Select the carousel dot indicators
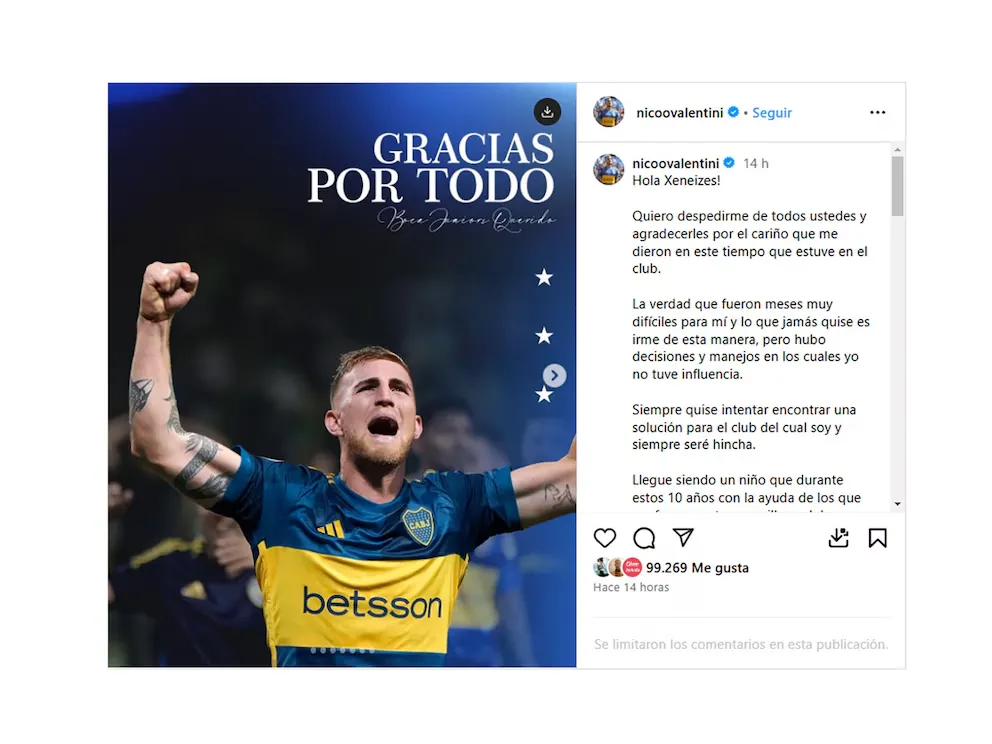Viewport: 992px width, 744px height. (x=342, y=650)
